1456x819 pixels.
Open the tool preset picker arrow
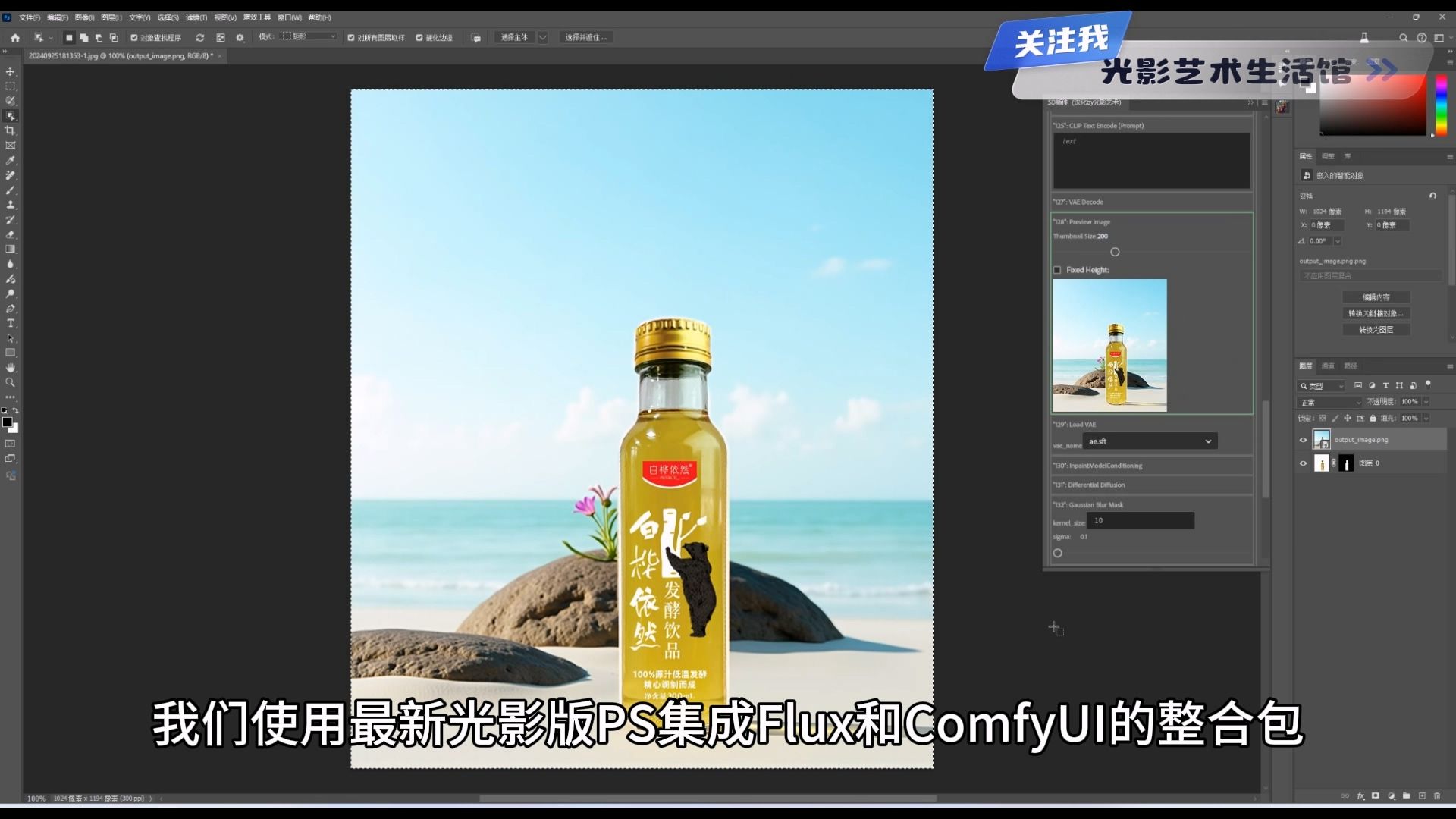pos(51,37)
